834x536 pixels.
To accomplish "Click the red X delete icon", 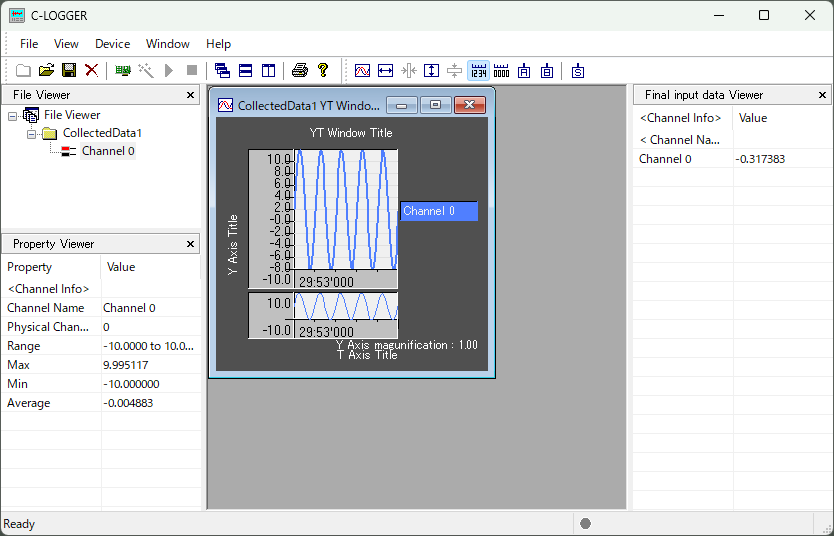I will (91, 70).
